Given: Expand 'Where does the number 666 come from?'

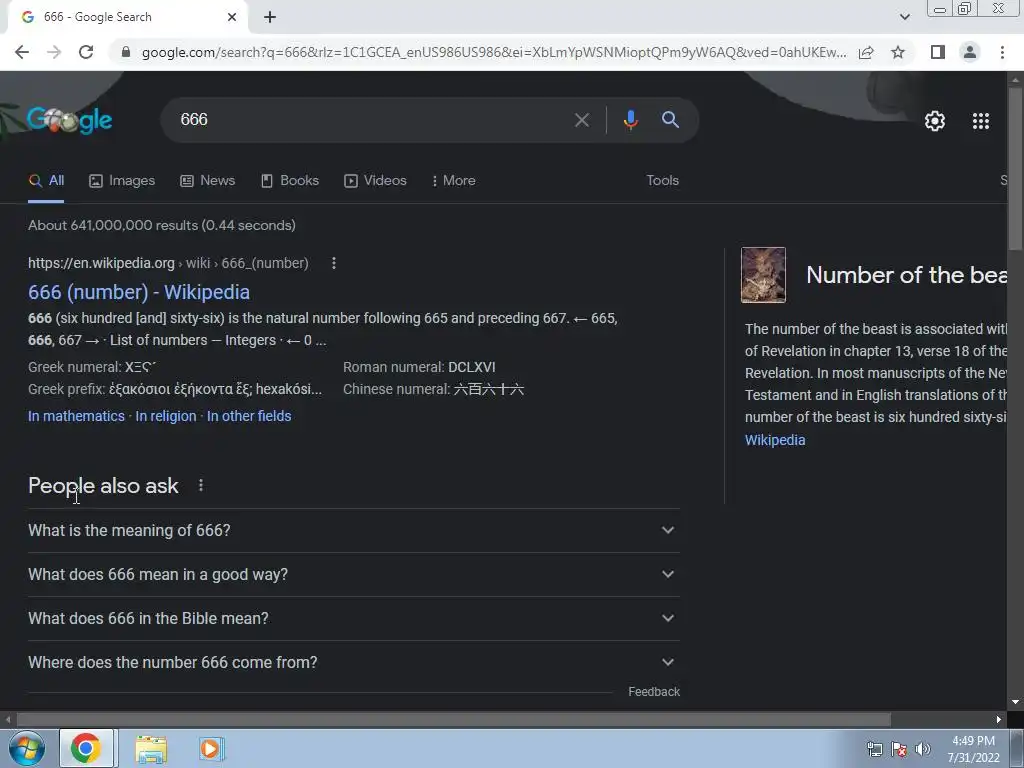Looking at the screenshot, I should point(353,662).
